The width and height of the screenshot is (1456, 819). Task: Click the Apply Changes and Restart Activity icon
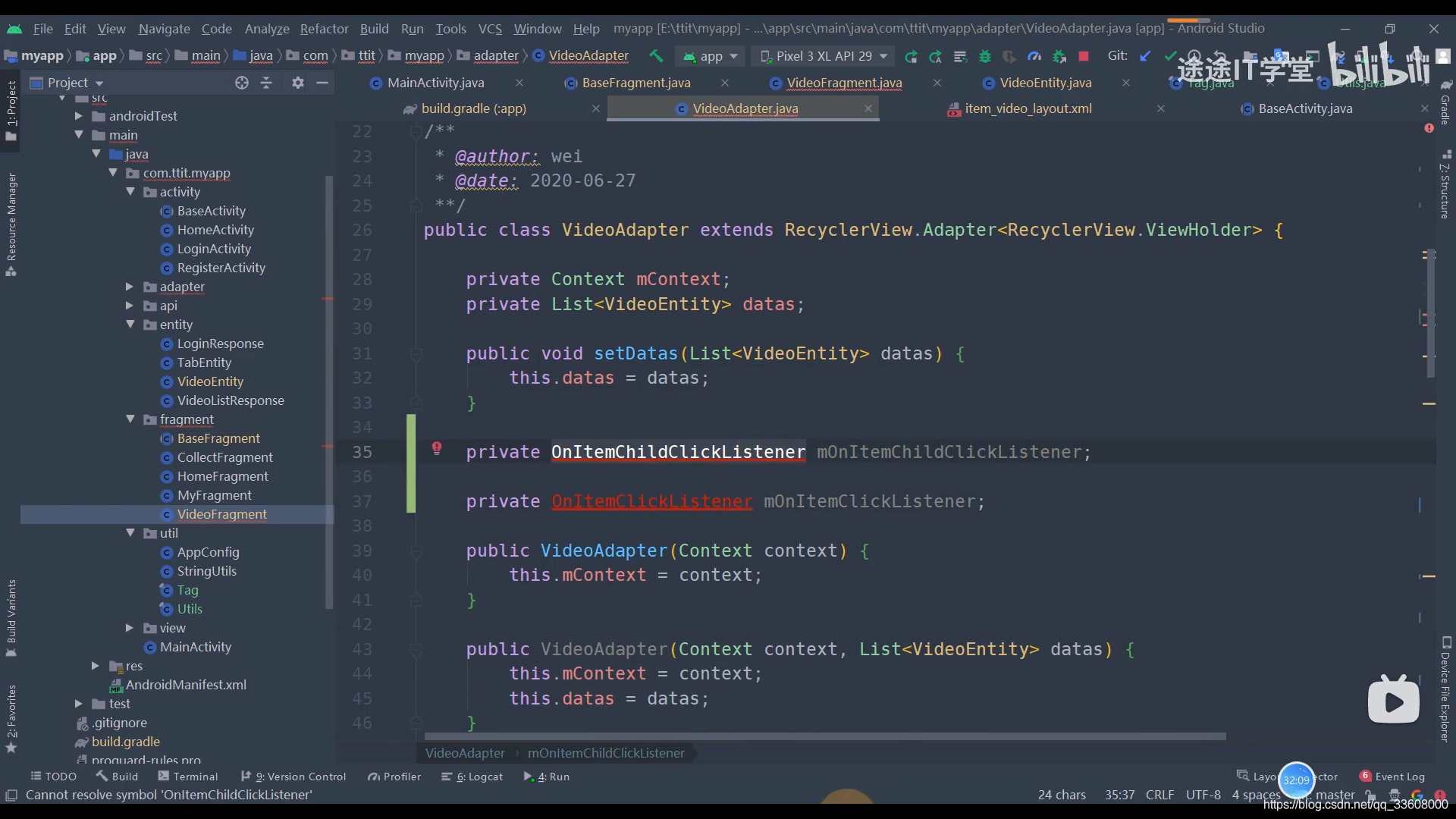pyautogui.click(x=911, y=56)
